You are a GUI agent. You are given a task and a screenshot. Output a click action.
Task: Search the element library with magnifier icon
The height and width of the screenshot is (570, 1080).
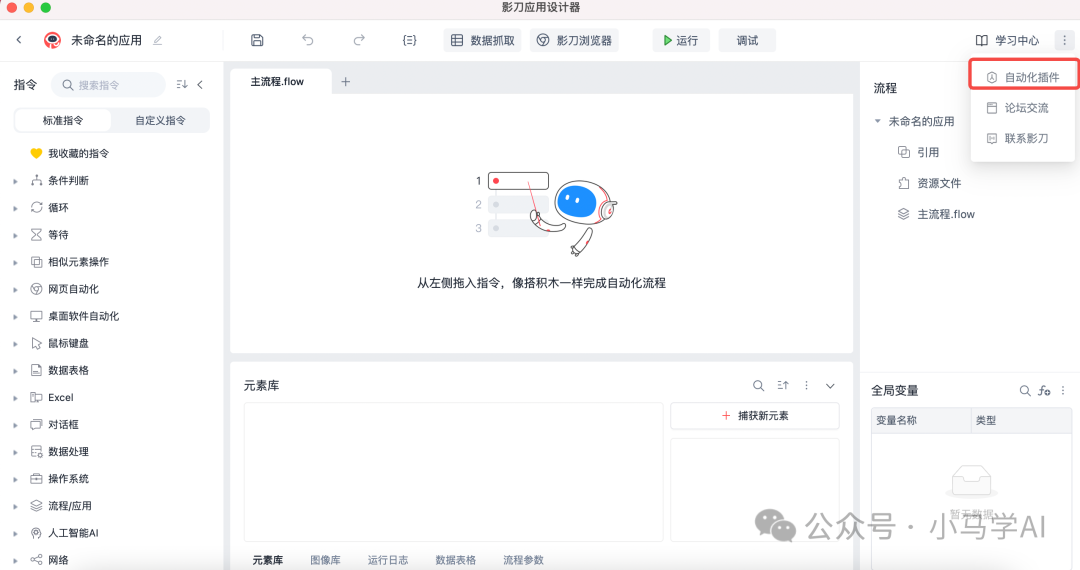pyautogui.click(x=758, y=386)
